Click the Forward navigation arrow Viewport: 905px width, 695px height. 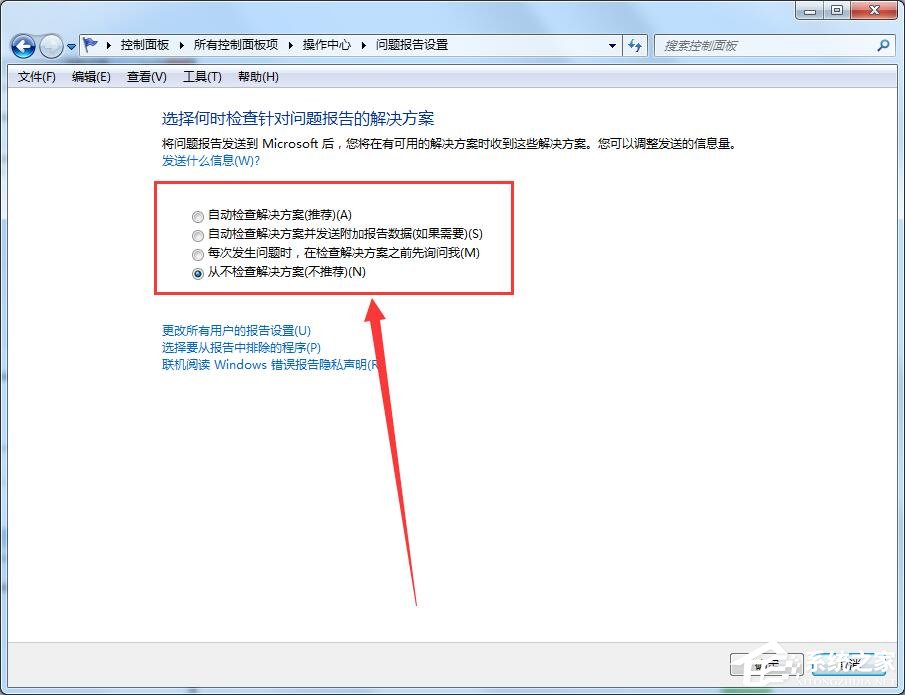coord(50,46)
